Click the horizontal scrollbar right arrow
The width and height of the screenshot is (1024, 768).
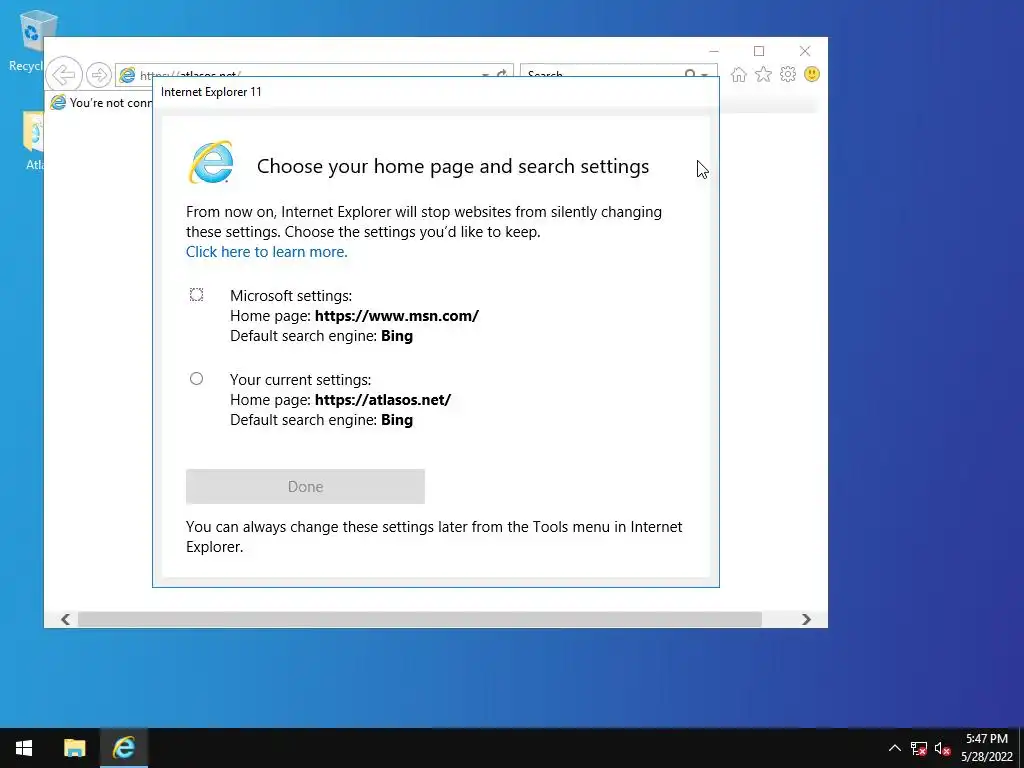807,619
